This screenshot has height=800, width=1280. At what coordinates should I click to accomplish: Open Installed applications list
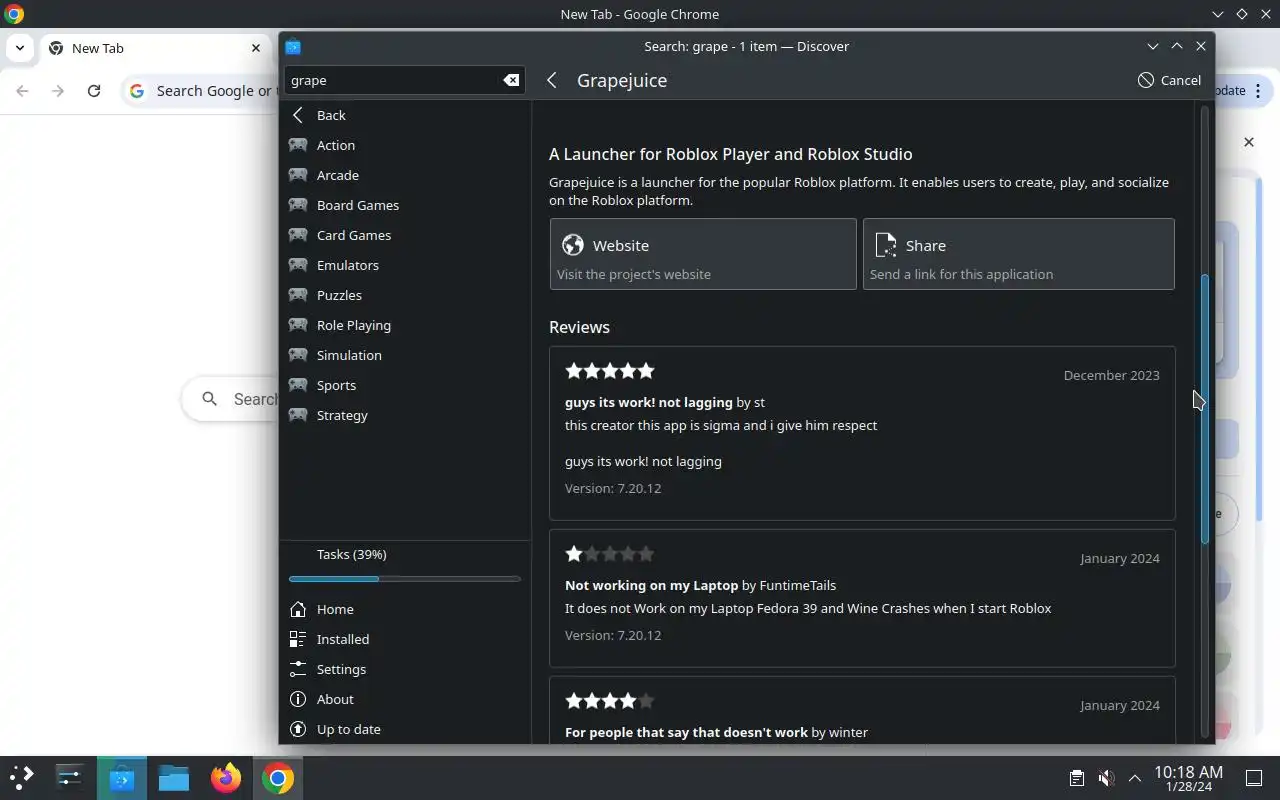click(x=405, y=639)
